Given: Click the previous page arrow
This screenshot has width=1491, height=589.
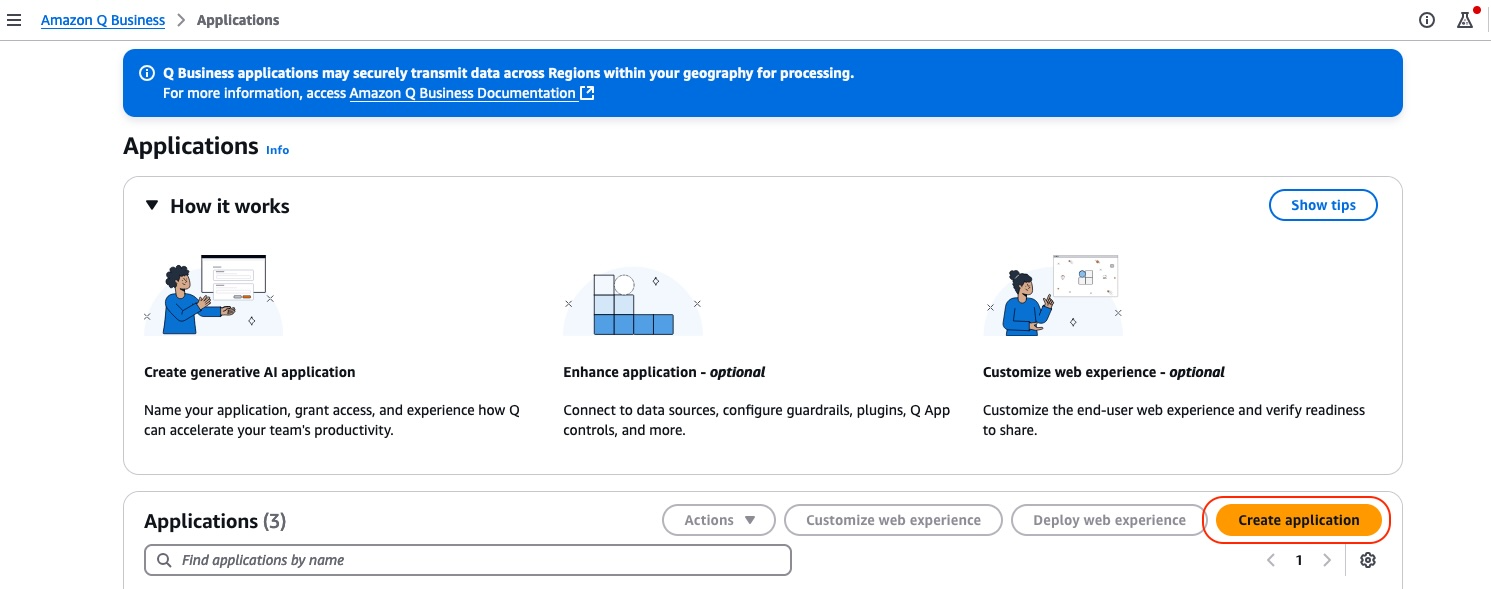Looking at the screenshot, I should (x=1271, y=560).
